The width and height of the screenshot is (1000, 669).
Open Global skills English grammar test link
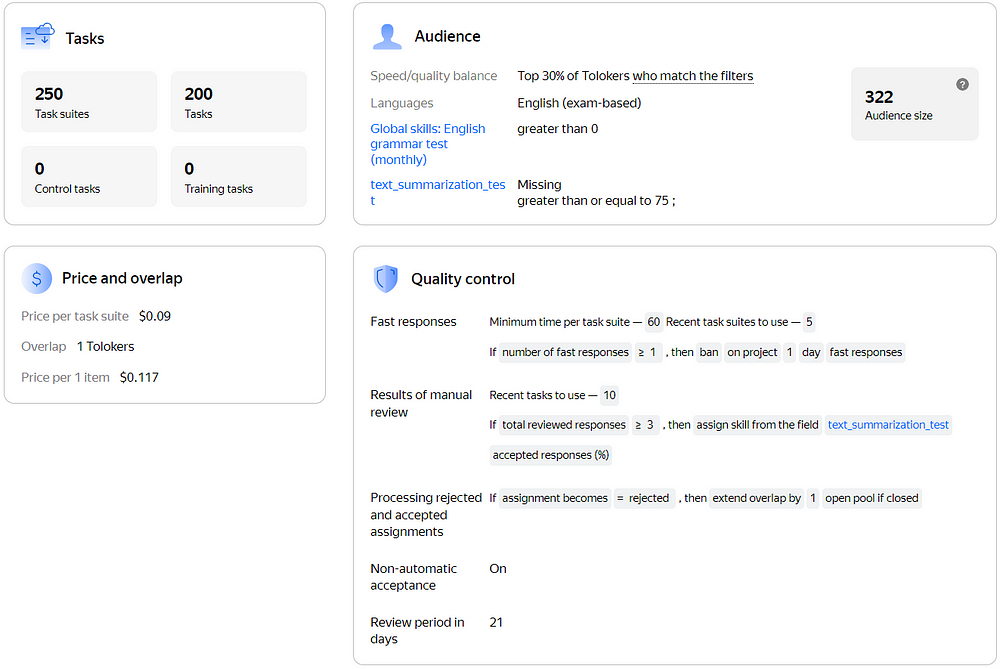[x=427, y=143]
